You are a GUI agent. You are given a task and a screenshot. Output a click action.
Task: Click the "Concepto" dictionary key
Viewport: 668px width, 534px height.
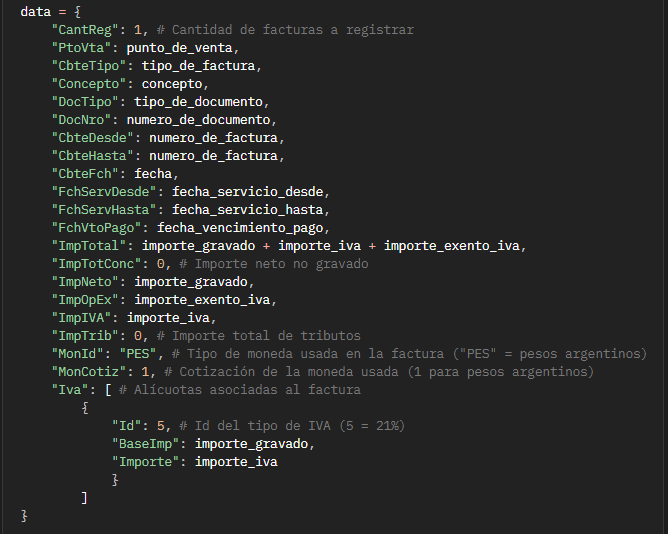[88, 84]
